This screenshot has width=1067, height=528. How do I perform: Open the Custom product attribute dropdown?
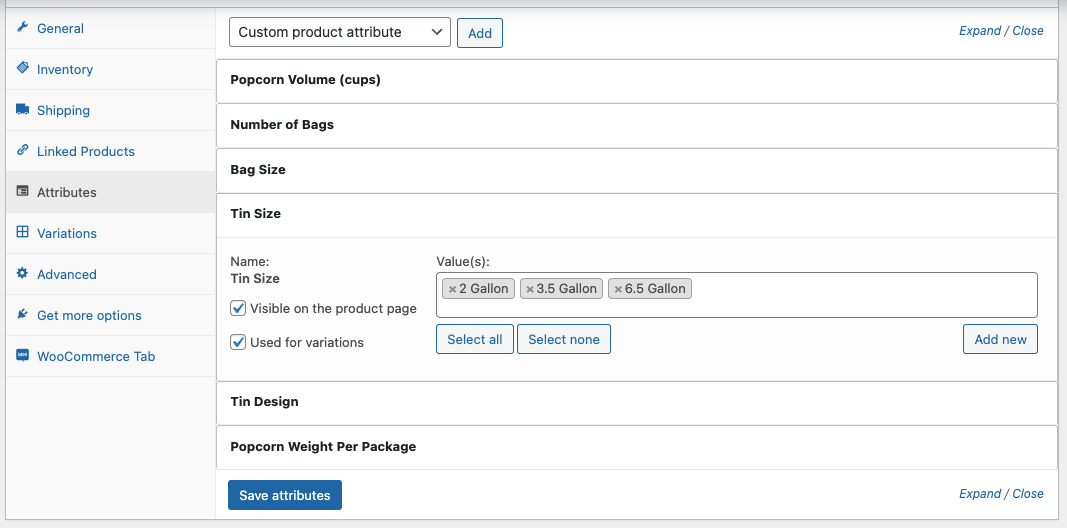(x=340, y=32)
